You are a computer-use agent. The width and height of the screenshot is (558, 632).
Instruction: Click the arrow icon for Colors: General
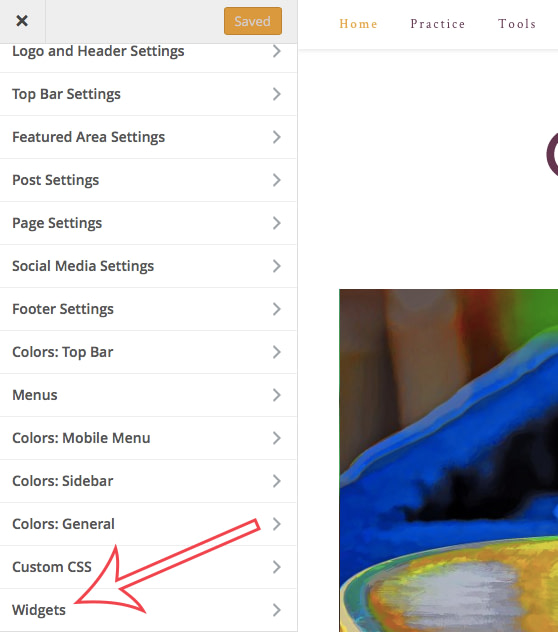coord(276,524)
